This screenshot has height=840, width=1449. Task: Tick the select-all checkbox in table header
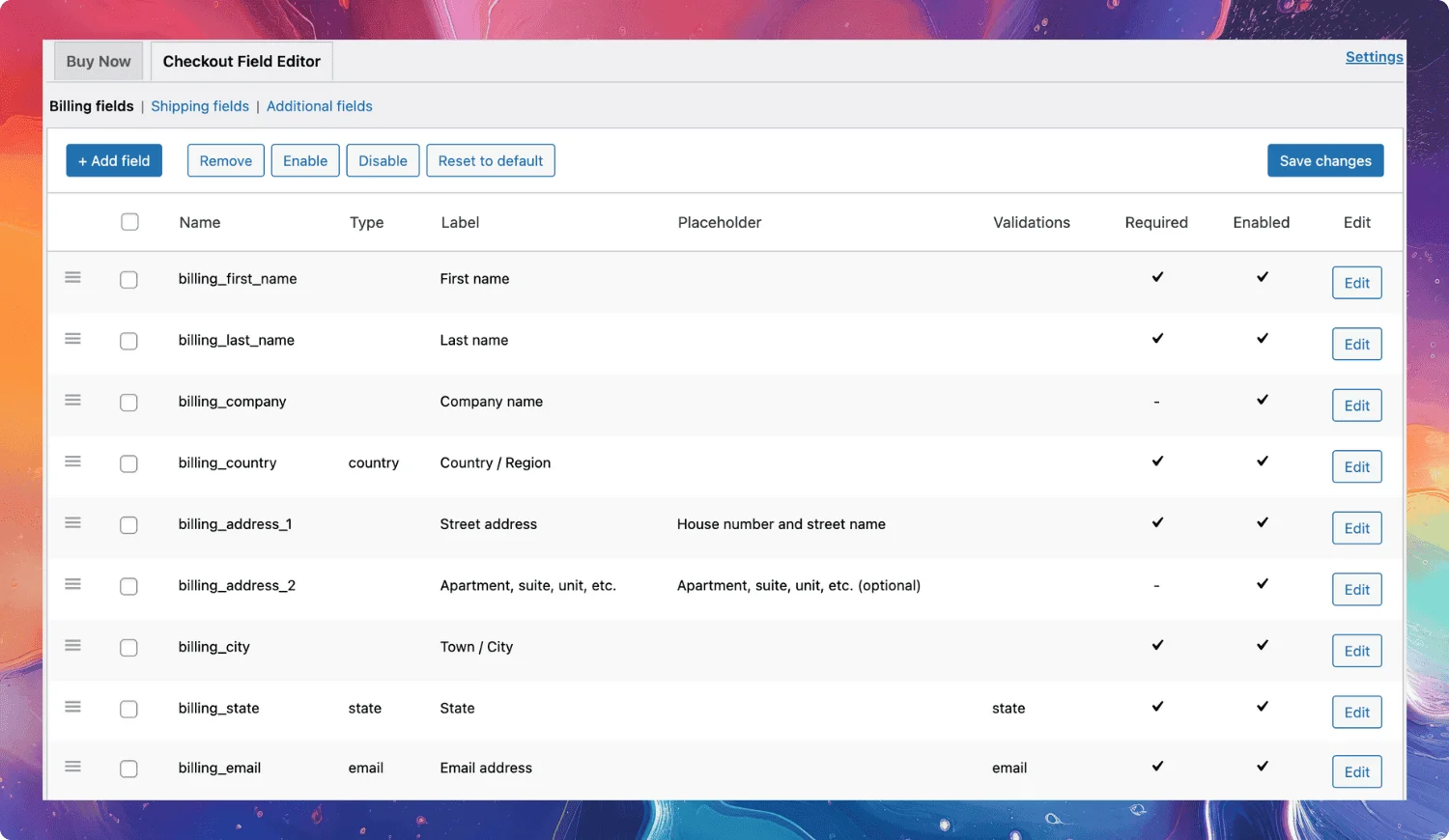(129, 222)
